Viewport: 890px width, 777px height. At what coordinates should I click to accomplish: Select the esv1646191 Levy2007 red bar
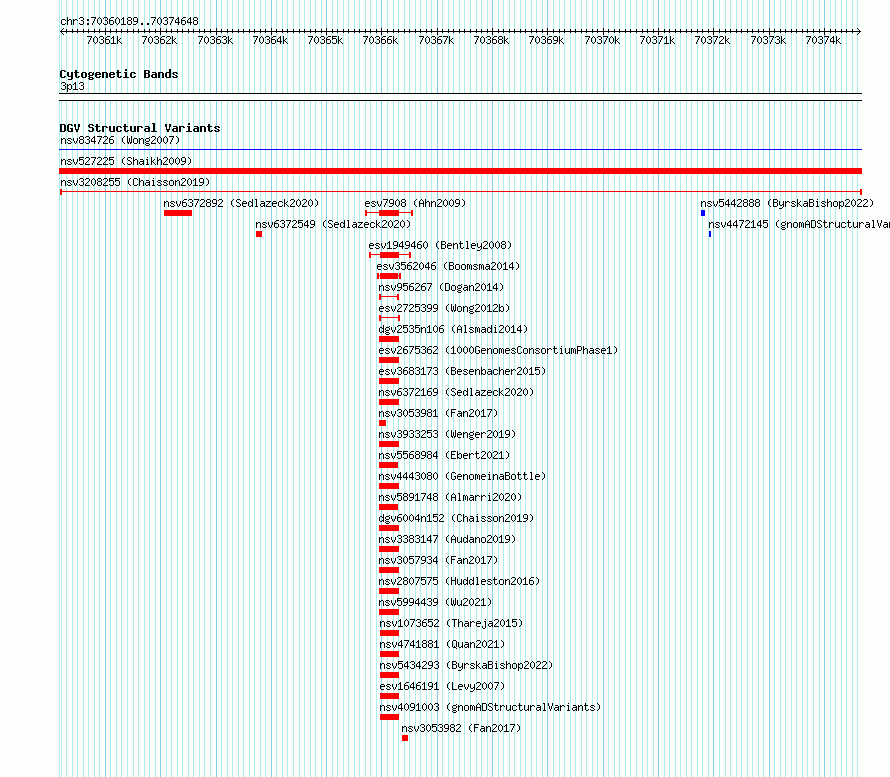coord(389,696)
